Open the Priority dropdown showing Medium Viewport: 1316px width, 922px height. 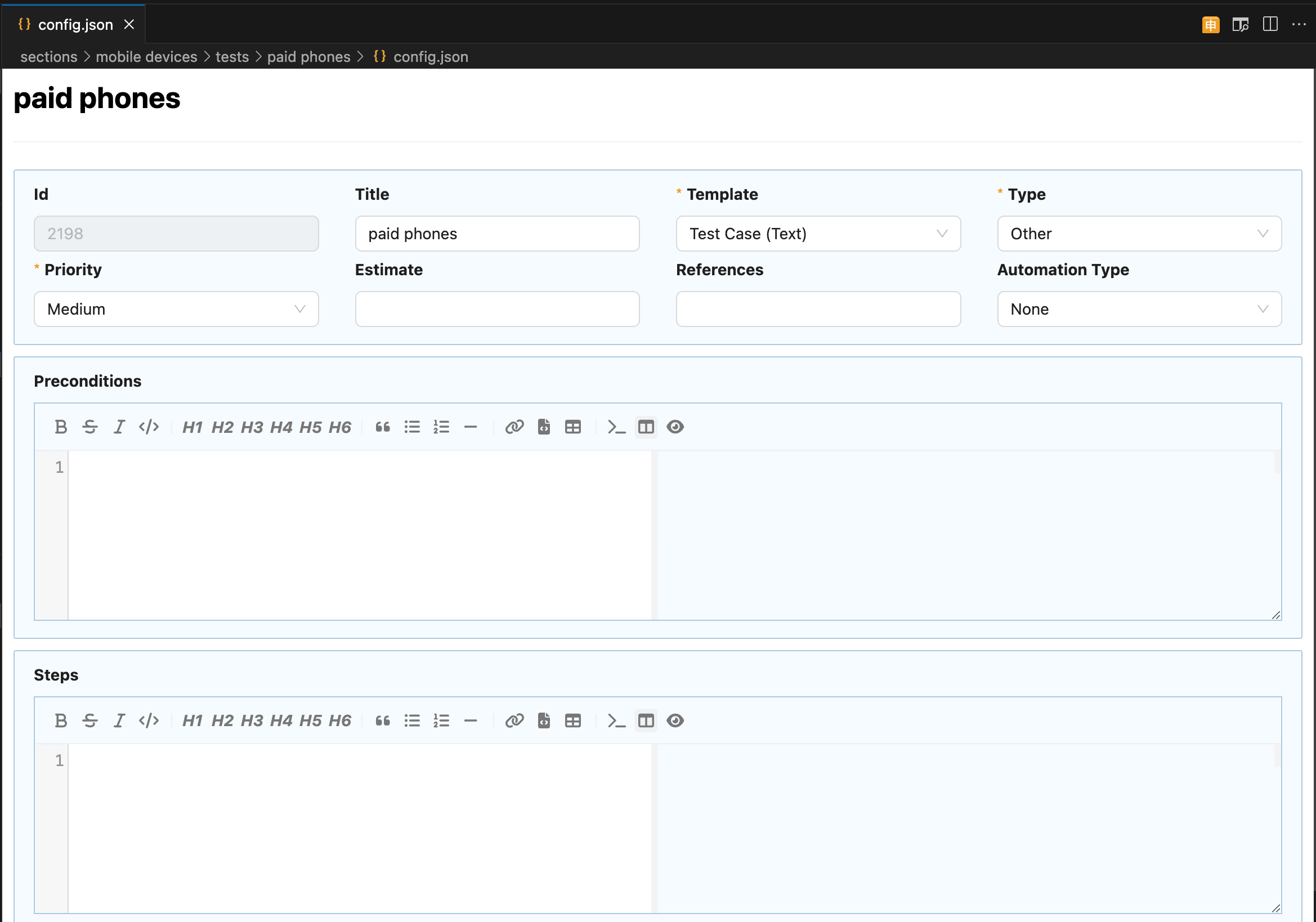coord(176,309)
